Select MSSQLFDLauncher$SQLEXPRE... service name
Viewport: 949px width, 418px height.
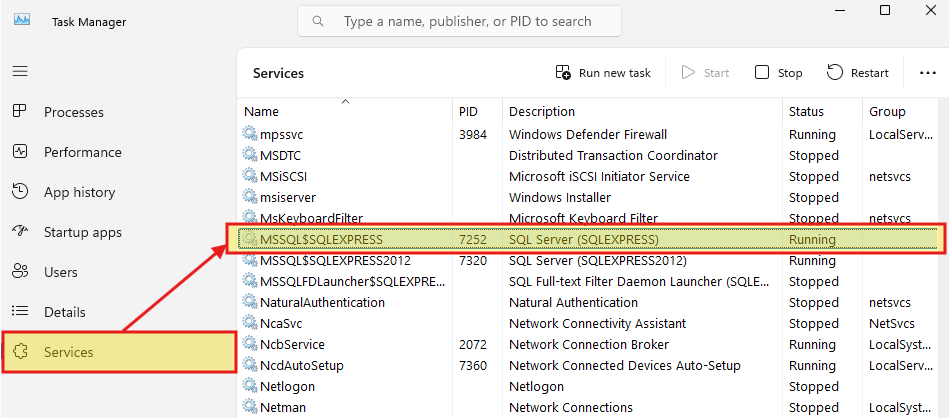point(353,281)
